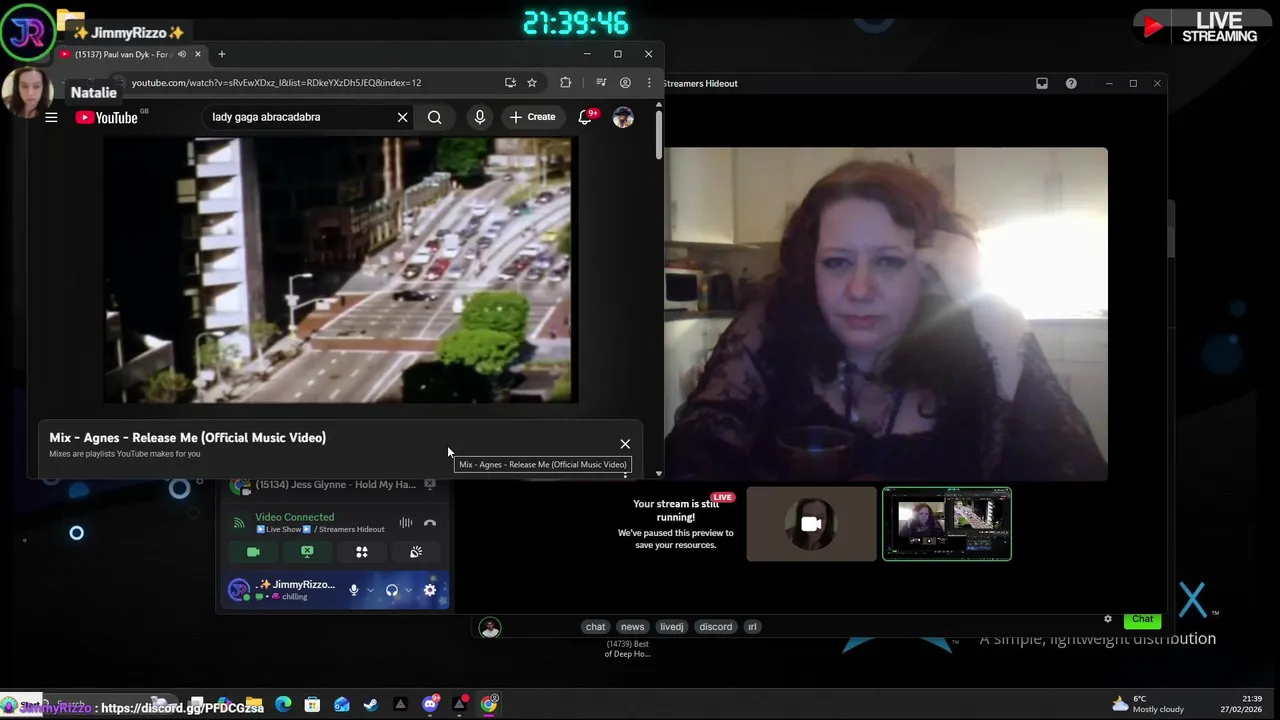The image size is (1280, 720).
Task: Open the Chrome taskbar icon
Action: click(488, 704)
